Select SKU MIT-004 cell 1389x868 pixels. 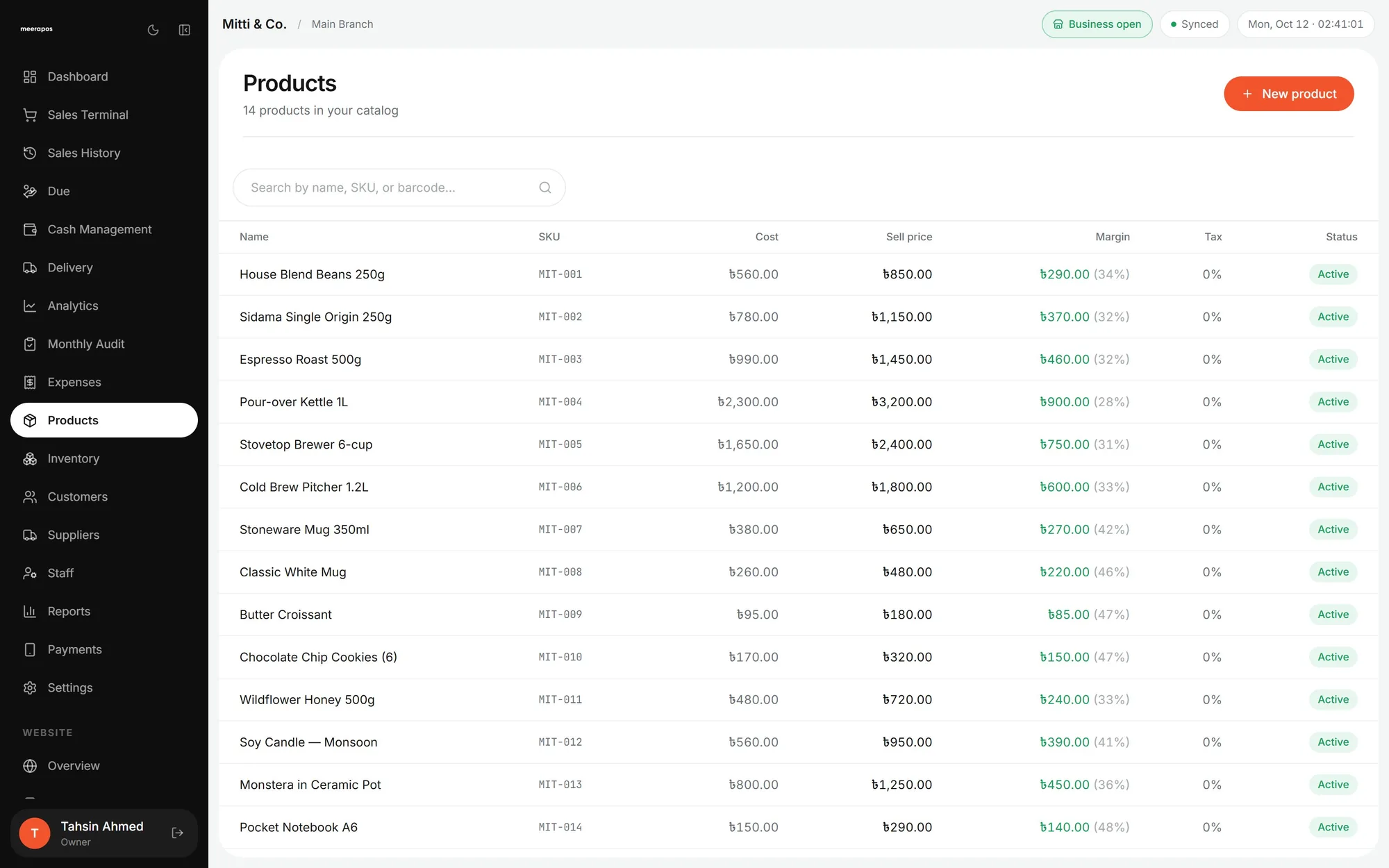click(560, 402)
